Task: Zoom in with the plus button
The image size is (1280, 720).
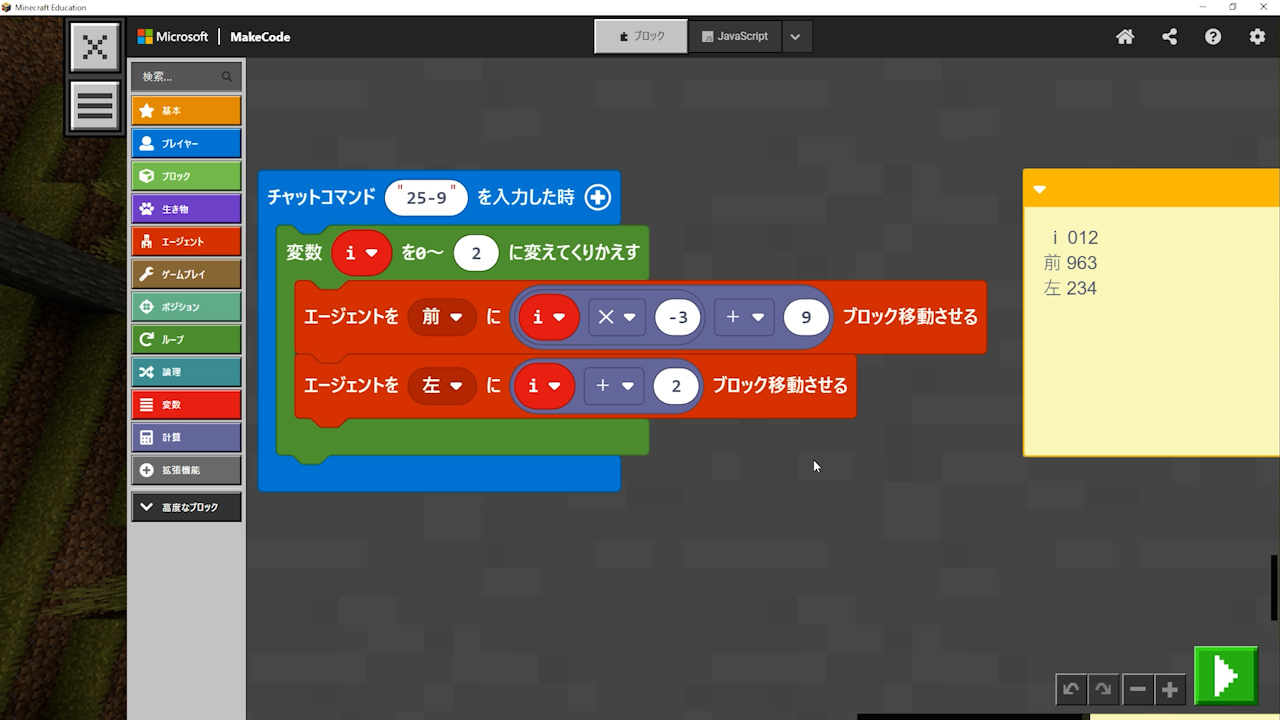Action: [1170, 689]
